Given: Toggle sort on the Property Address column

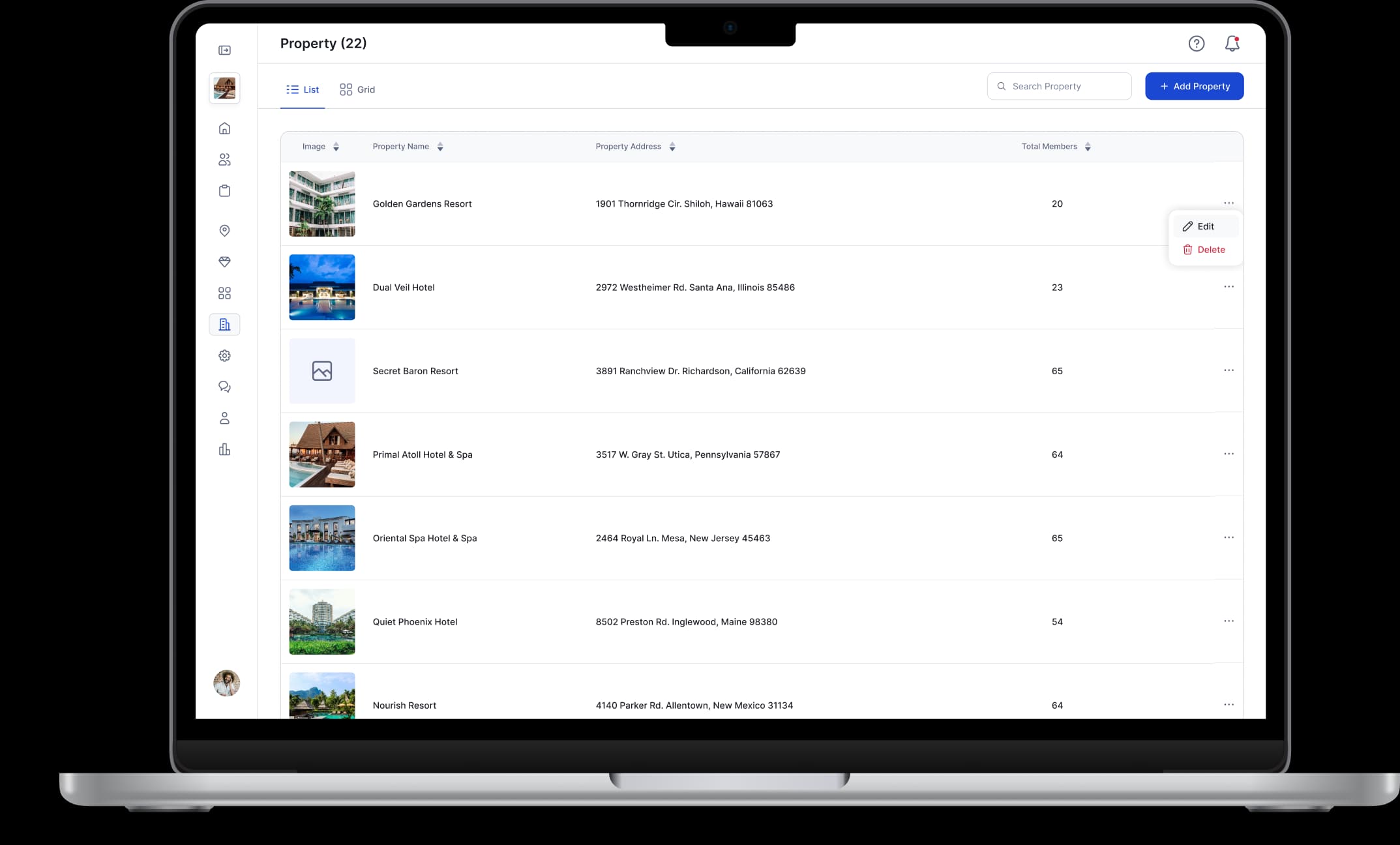Looking at the screenshot, I should (672, 146).
